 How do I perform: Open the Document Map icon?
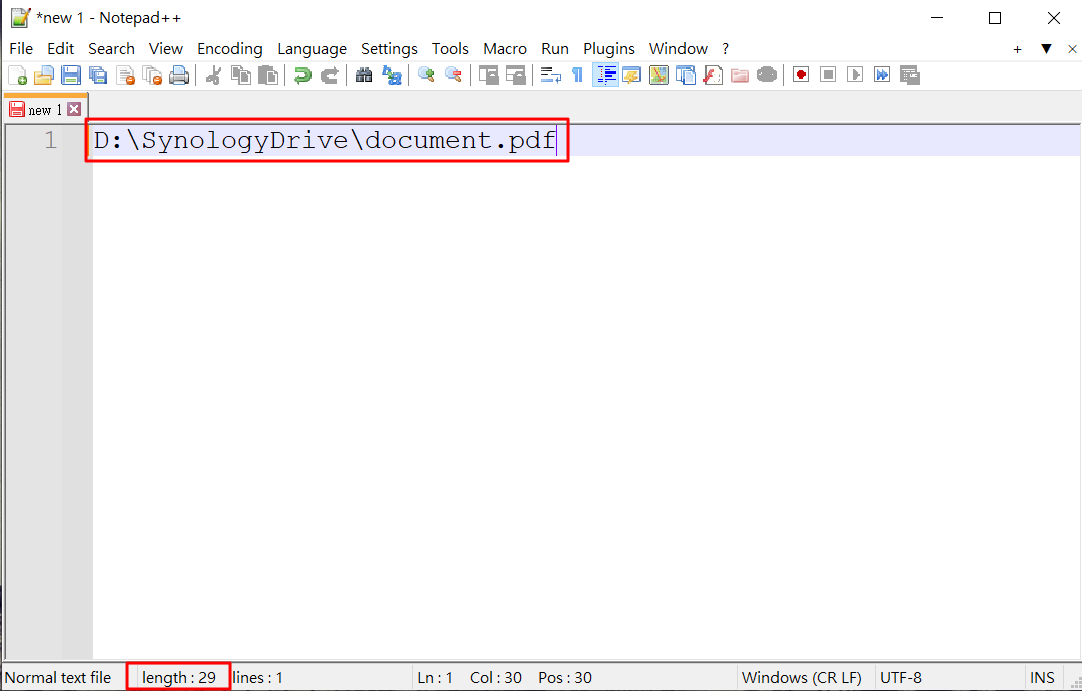(659, 75)
